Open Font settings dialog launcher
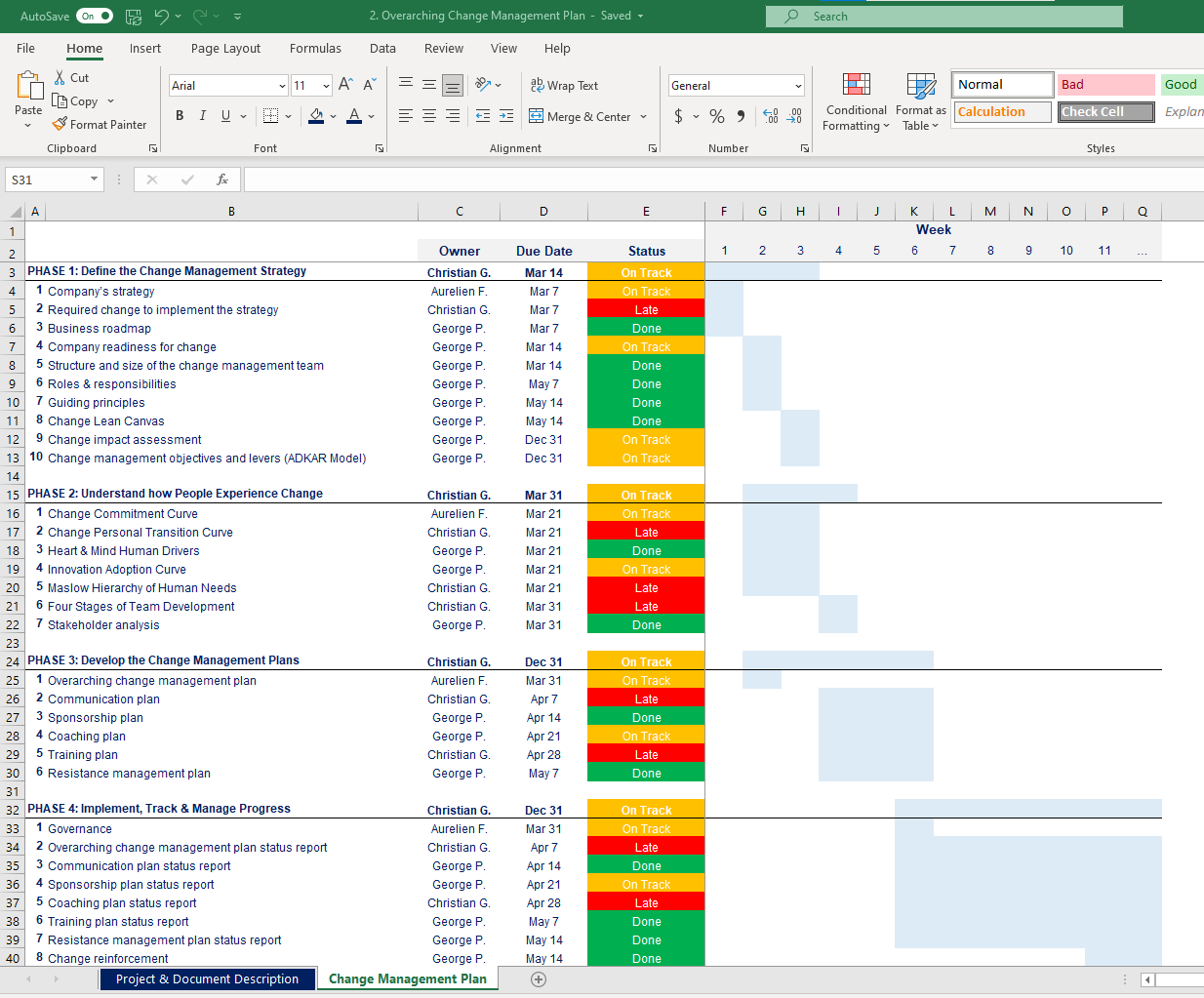This screenshot has height=998, width=1204. pyautogui.click(x=379, y=148)
